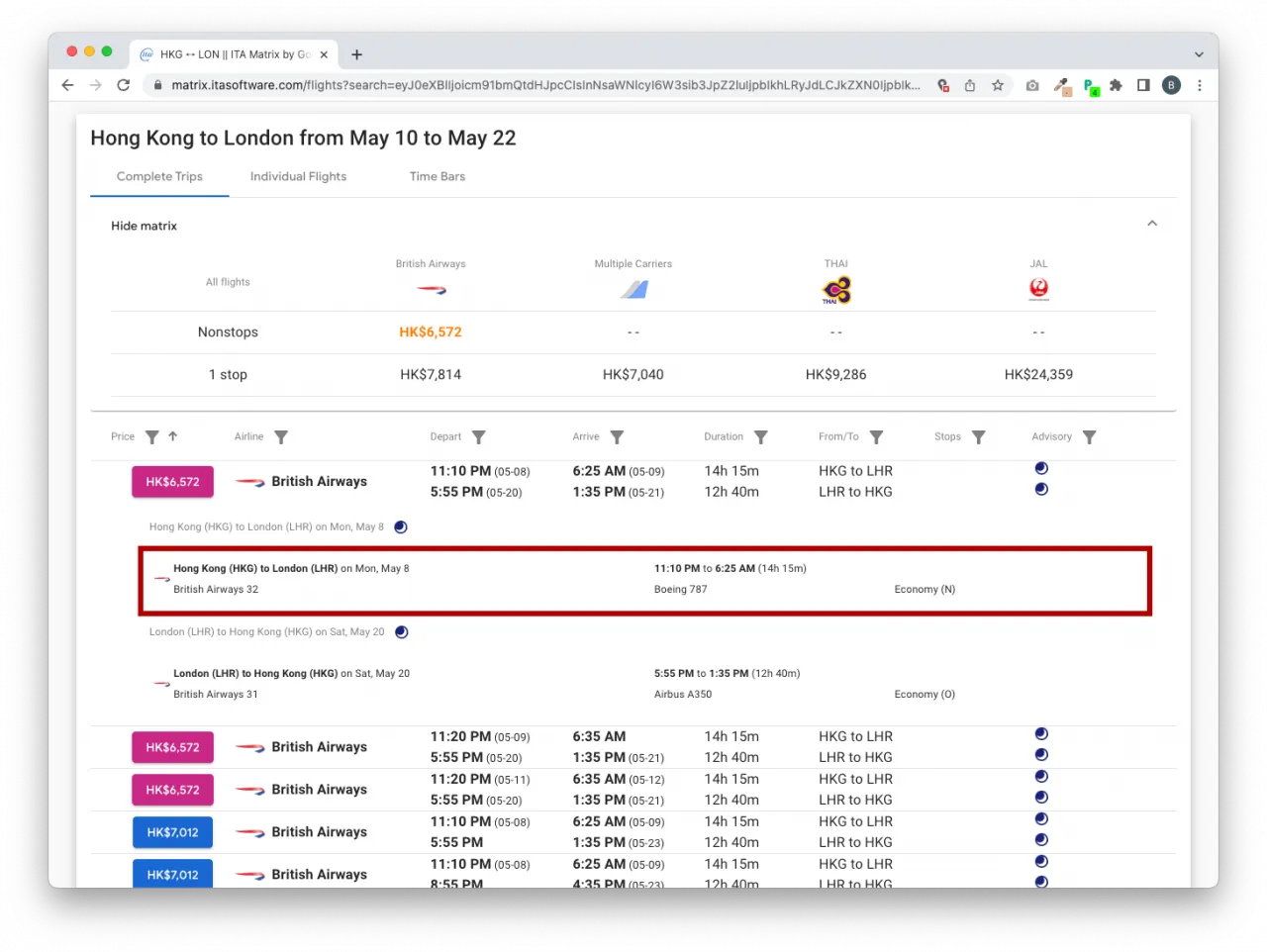Click the Depart column header
The width and height of the screenshot is (1267, 952).
point(445,436)
